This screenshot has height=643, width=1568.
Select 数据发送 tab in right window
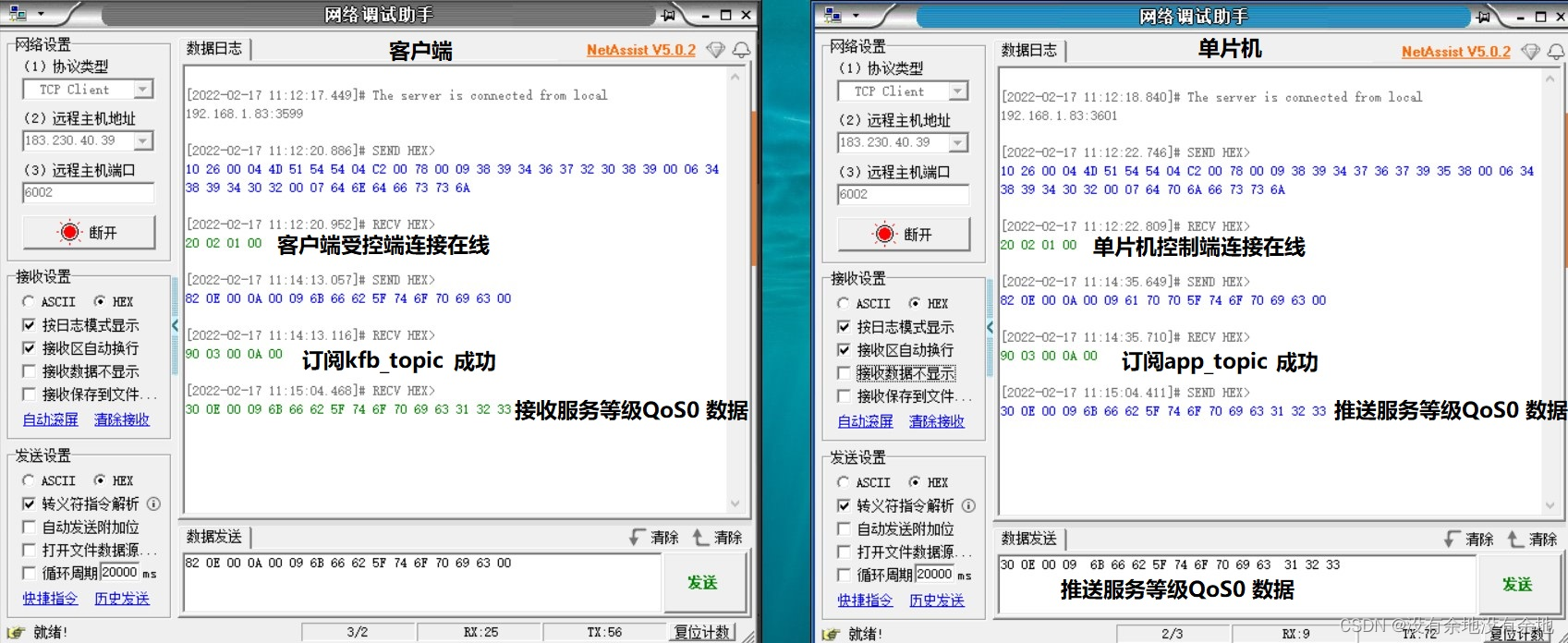(x=1029, y=539)
